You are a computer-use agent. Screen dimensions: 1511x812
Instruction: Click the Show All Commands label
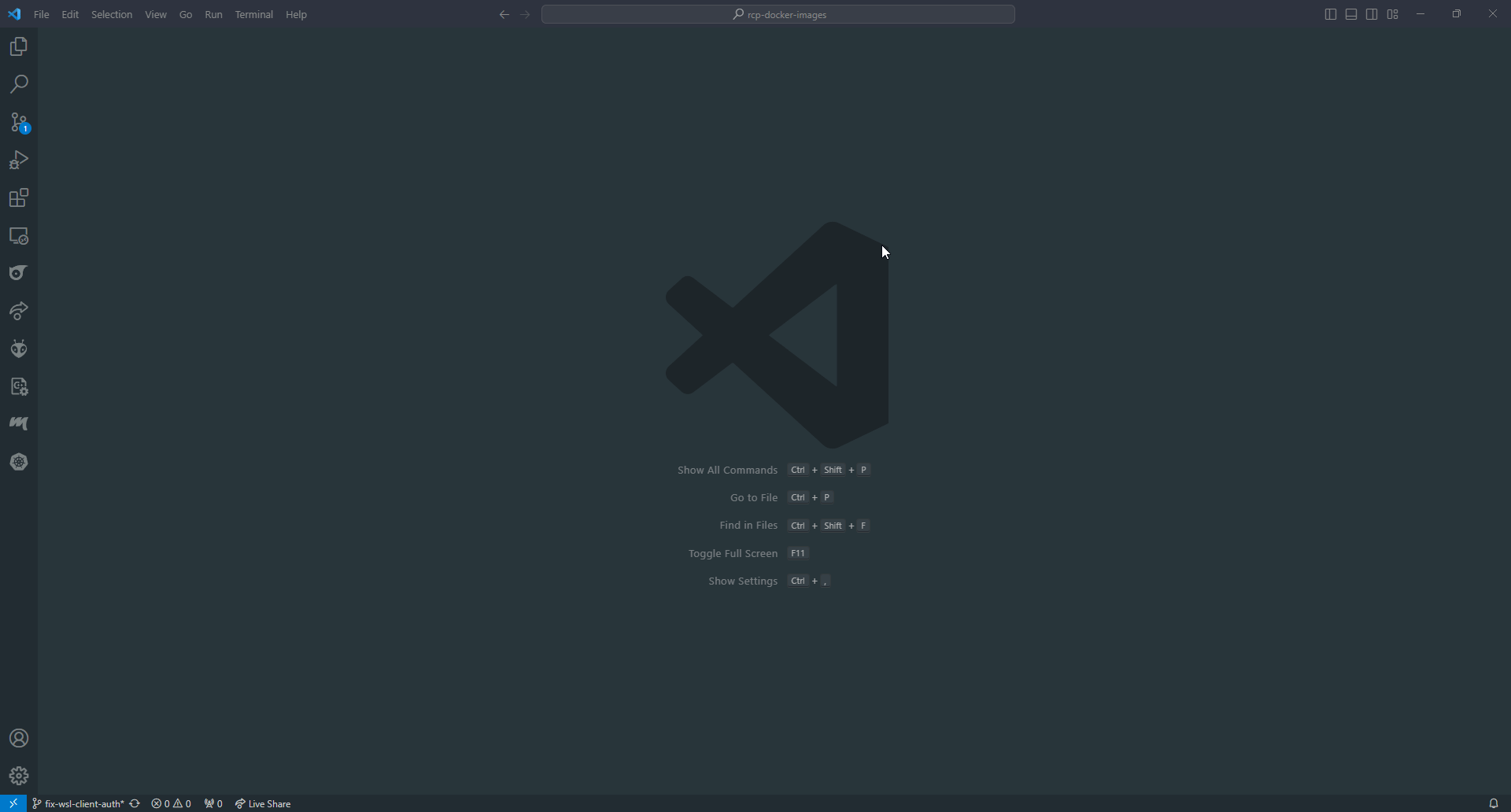coord(727,470)
